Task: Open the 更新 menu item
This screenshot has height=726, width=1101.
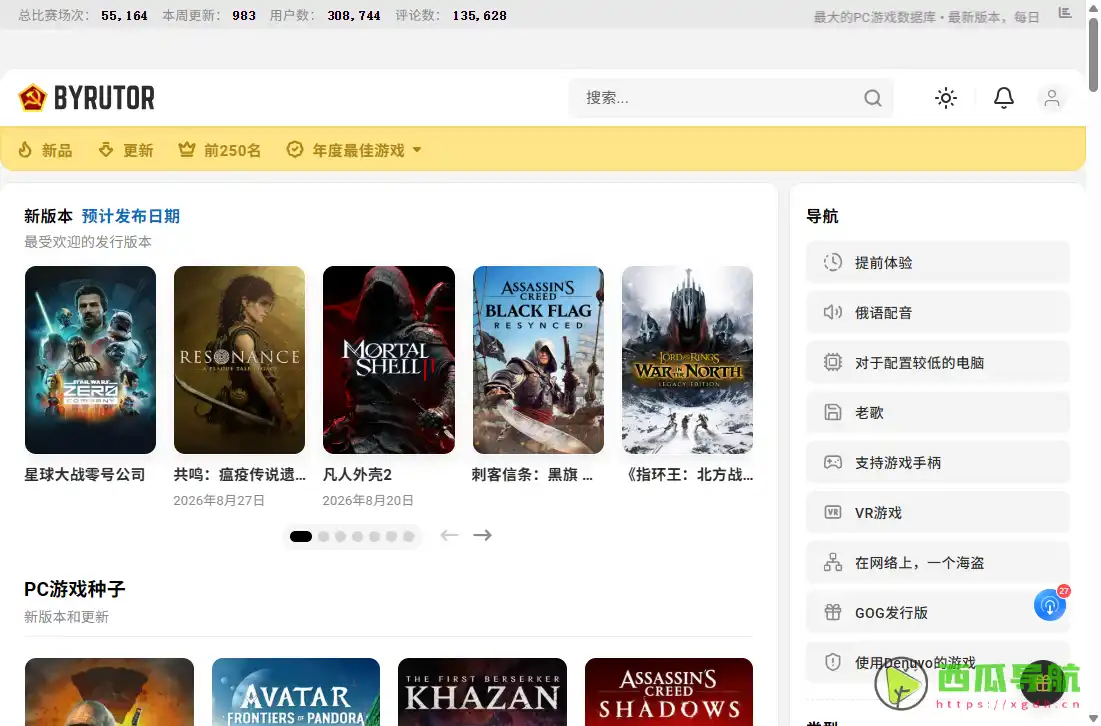Action: [126, 150]
